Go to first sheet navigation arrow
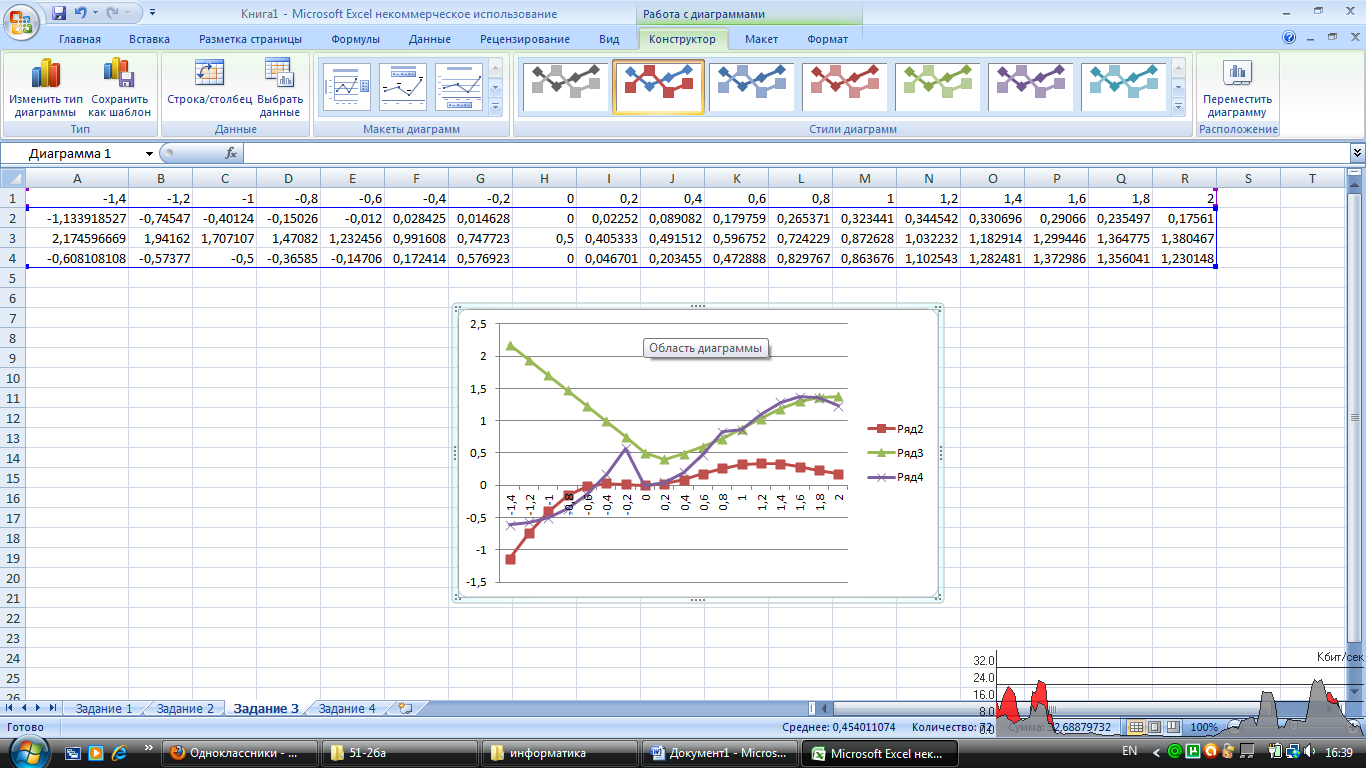 pyautogui.click(x=11, y=708)
